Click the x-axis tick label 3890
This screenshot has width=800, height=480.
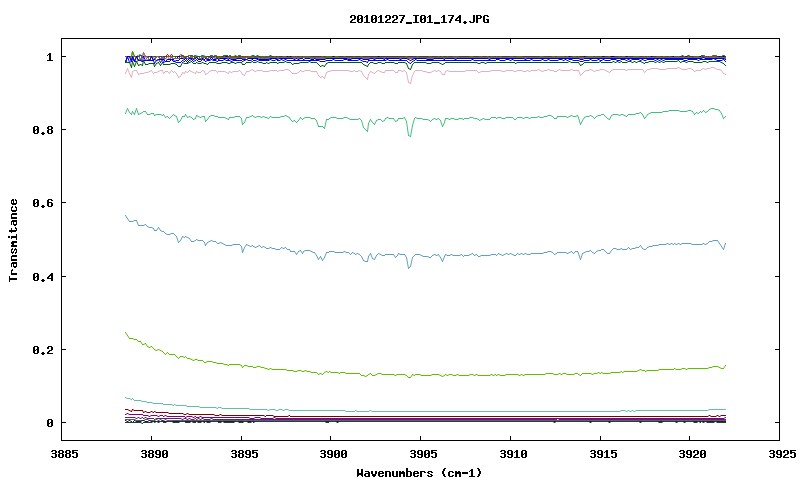point(154,454)
